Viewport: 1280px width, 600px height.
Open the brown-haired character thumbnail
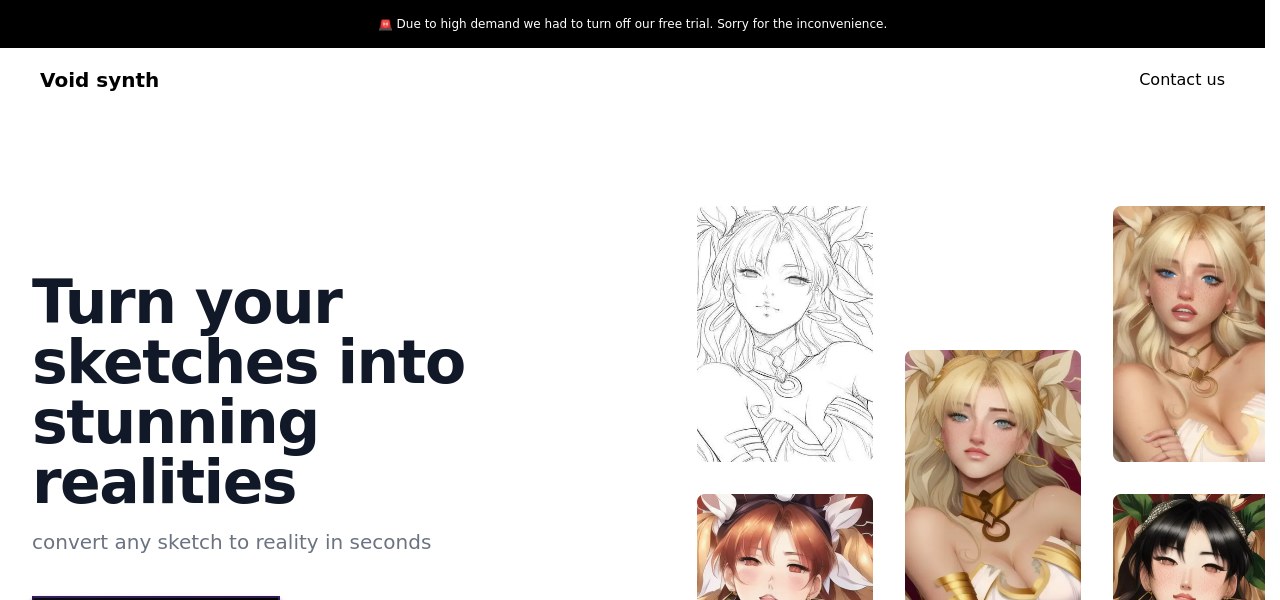coord(785,547)
